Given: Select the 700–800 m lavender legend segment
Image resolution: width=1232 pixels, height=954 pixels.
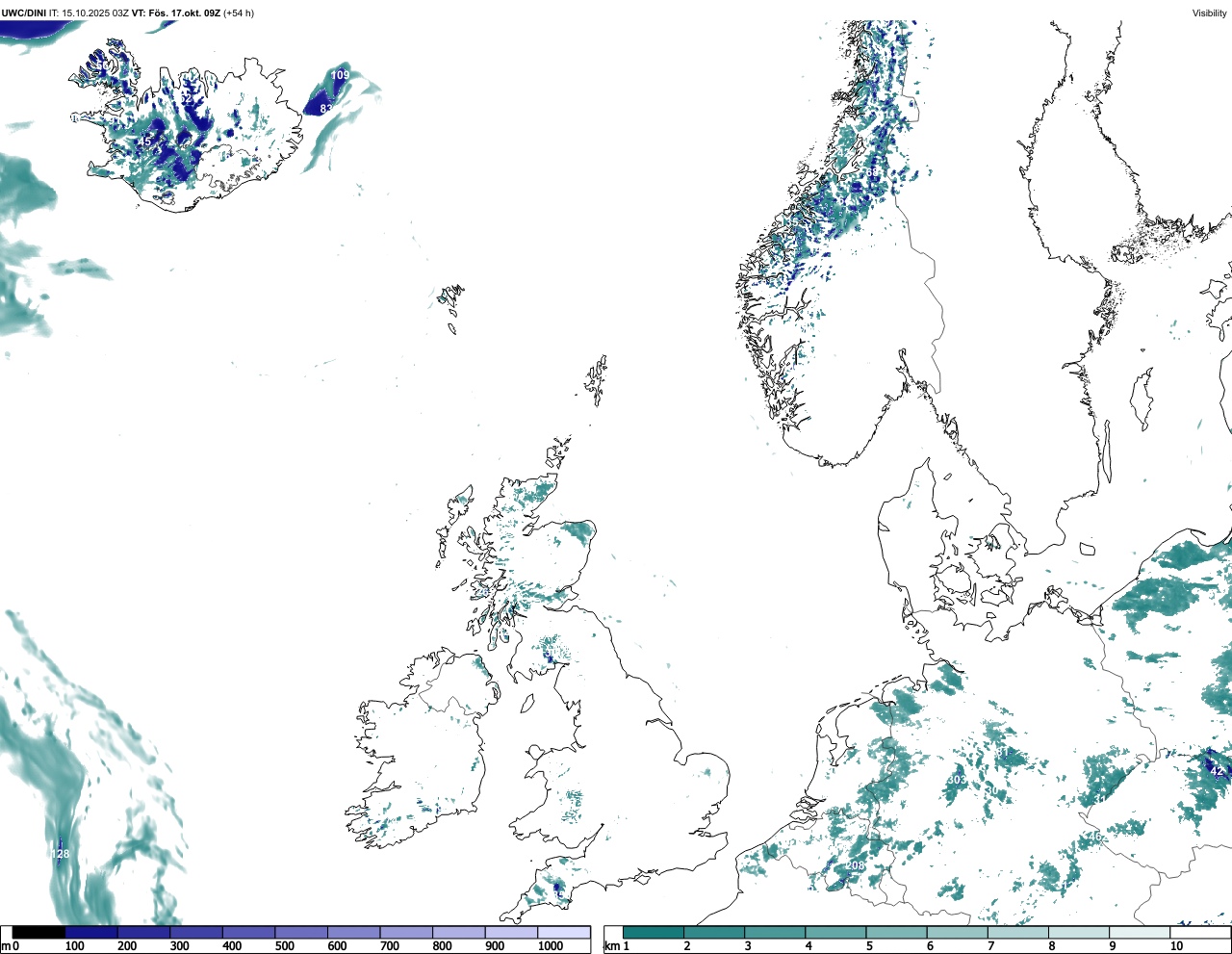Looking at the screenshot, I should (406, 932).
